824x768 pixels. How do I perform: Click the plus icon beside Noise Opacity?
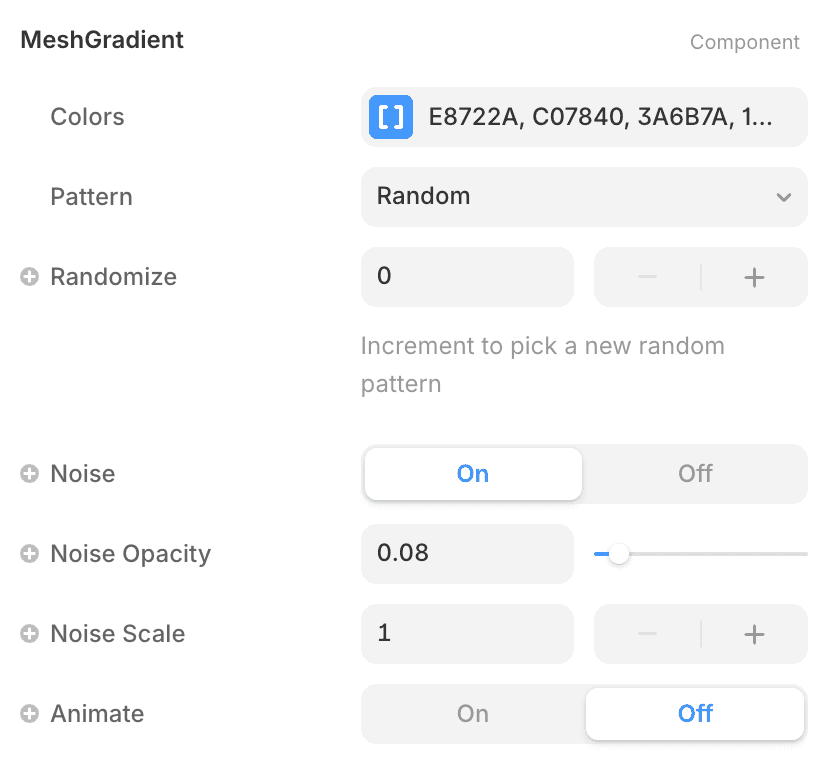point(29,554)
